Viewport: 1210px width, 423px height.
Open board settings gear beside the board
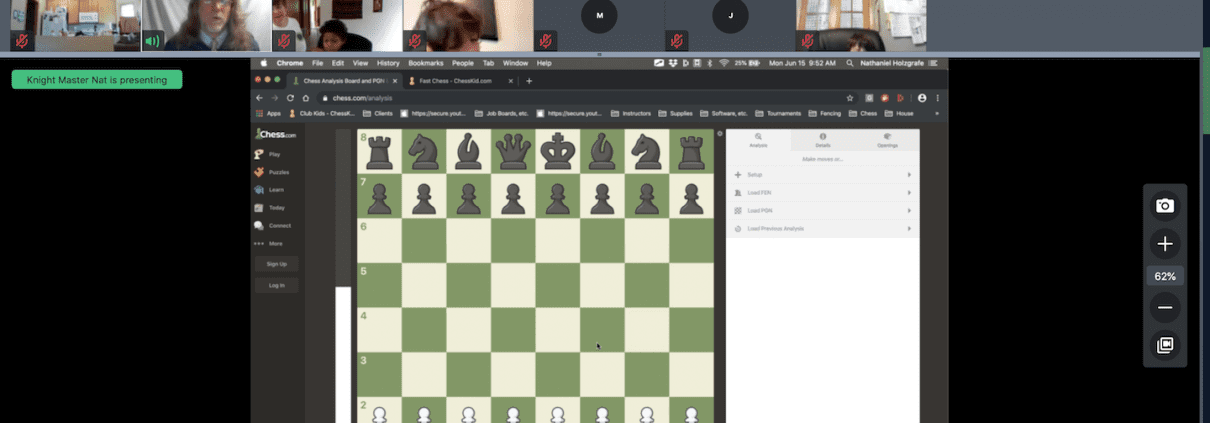tap(719, 133)
